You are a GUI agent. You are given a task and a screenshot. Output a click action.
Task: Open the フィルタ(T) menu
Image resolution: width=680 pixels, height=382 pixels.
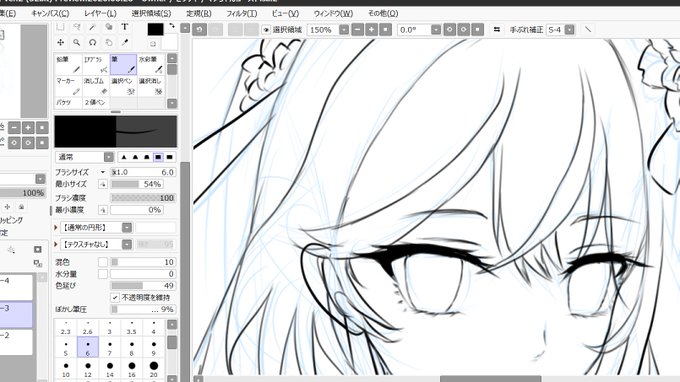(x=242, y=13)
